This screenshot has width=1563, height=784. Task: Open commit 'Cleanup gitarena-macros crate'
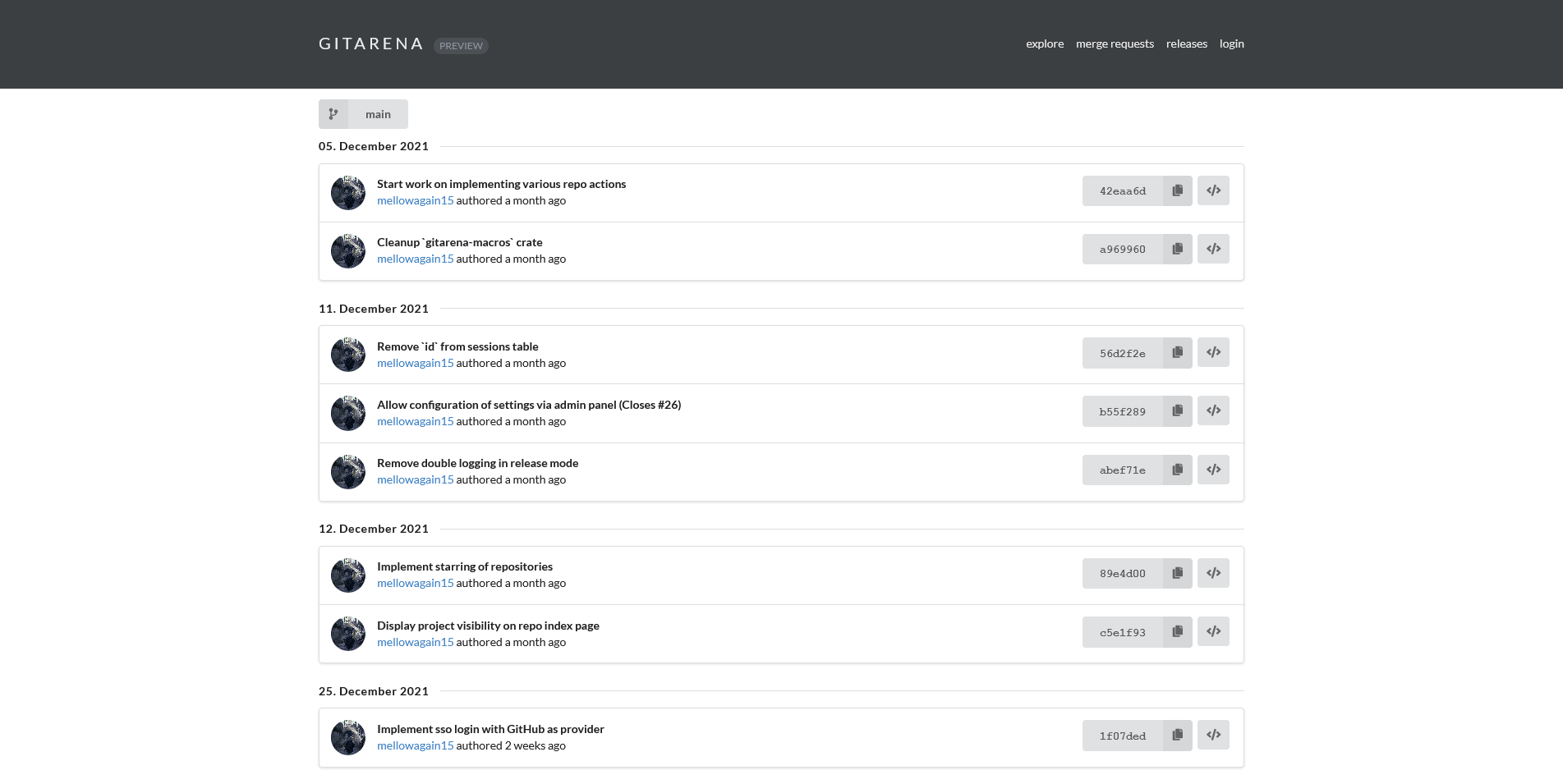click(x=460, y=242)
